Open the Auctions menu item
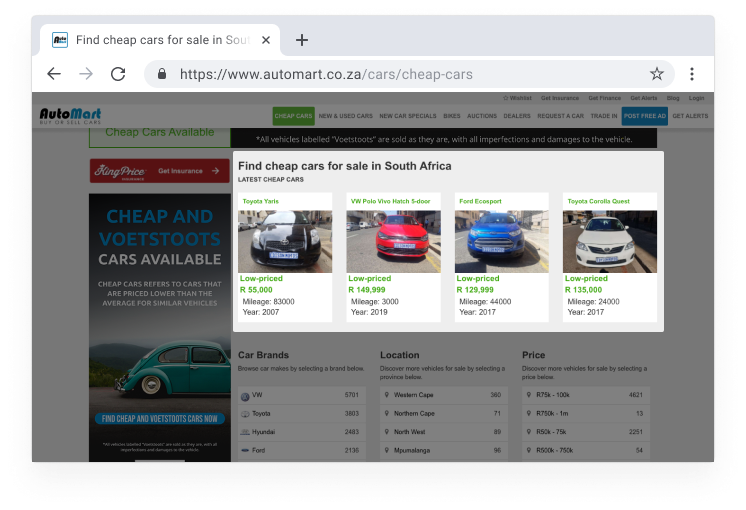 (482, 116)
